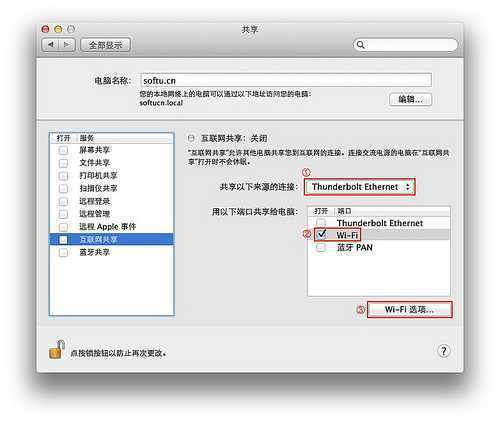Click the lock icon to prevent changes
This screenshot has height=423, width=500.
pos(57,350)
